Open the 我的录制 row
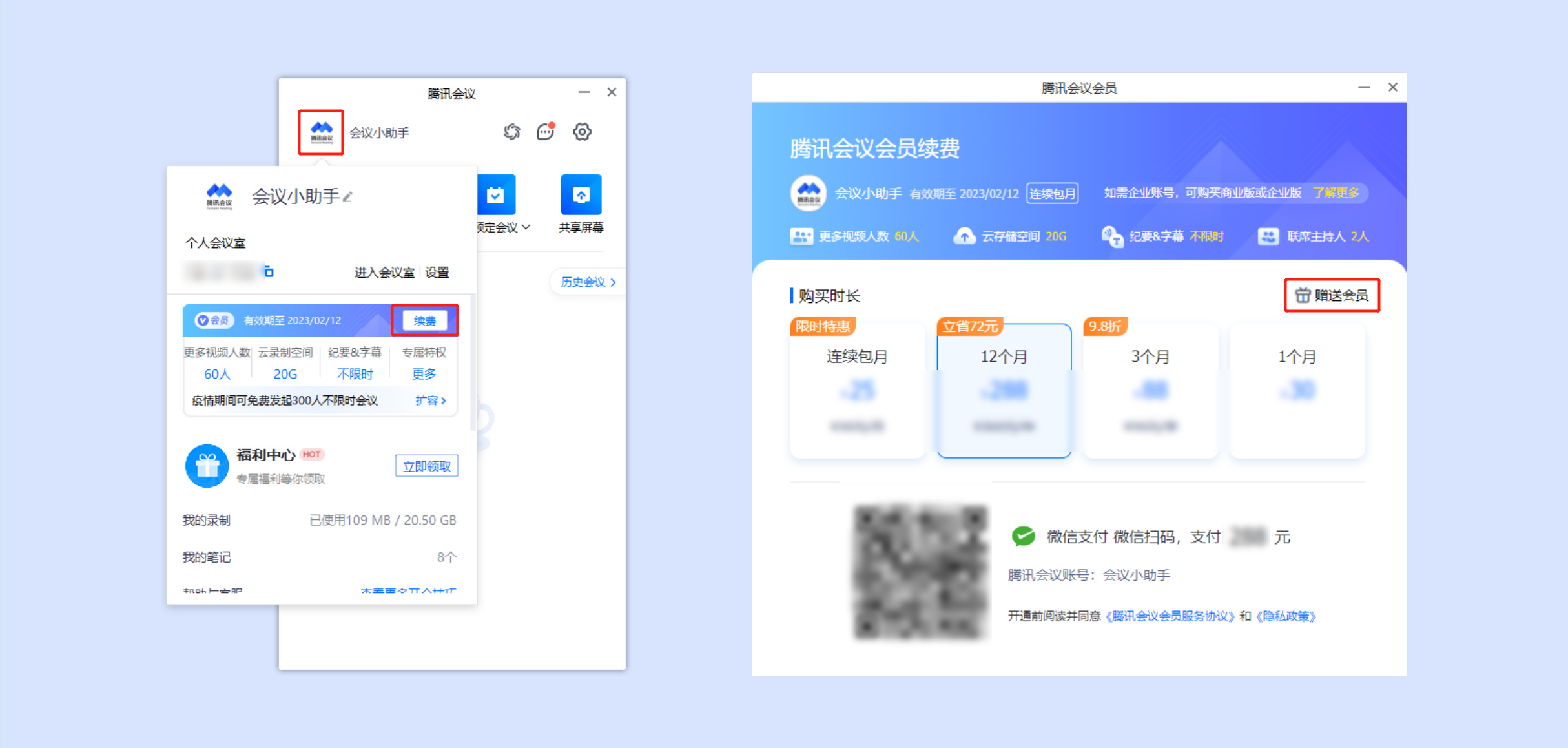 click(x=320, y=520)
